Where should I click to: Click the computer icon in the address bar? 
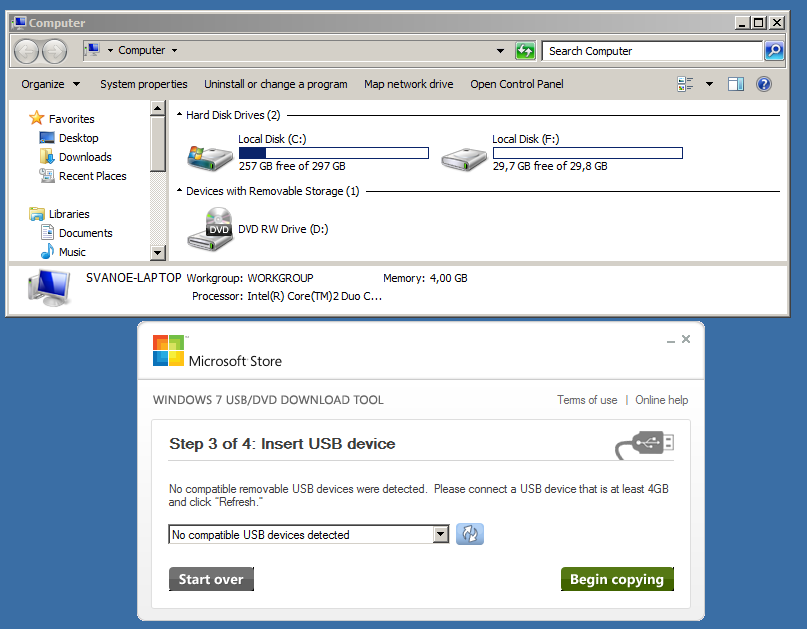point(92,50)
